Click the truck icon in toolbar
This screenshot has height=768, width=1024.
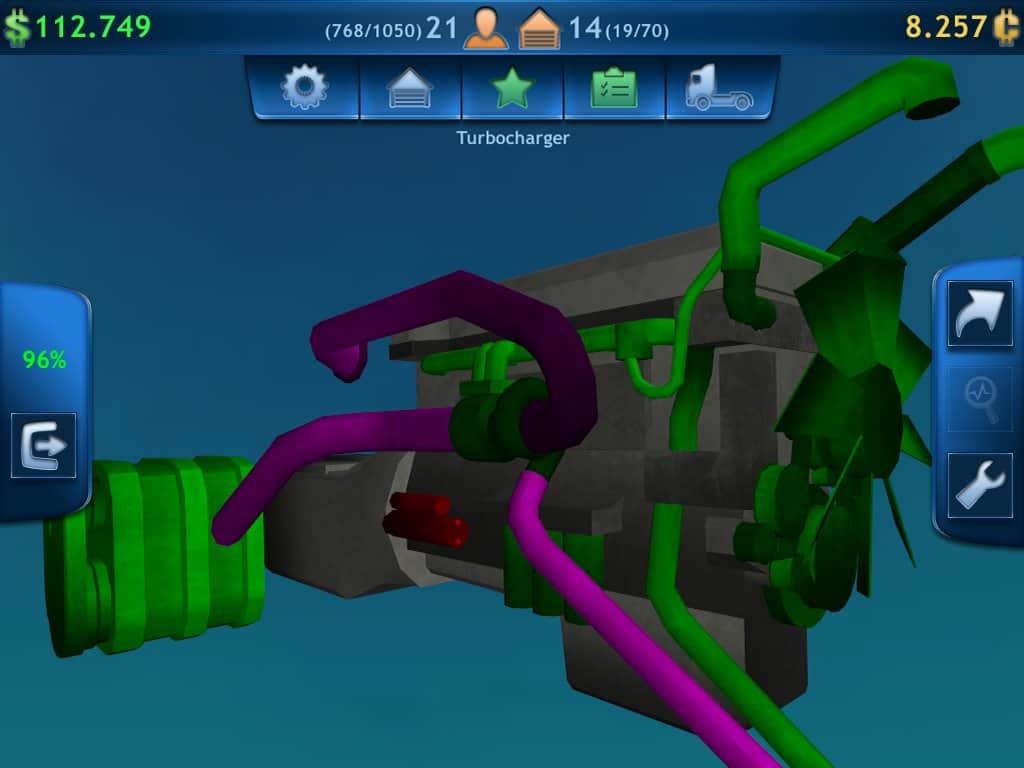click(719, 88)
